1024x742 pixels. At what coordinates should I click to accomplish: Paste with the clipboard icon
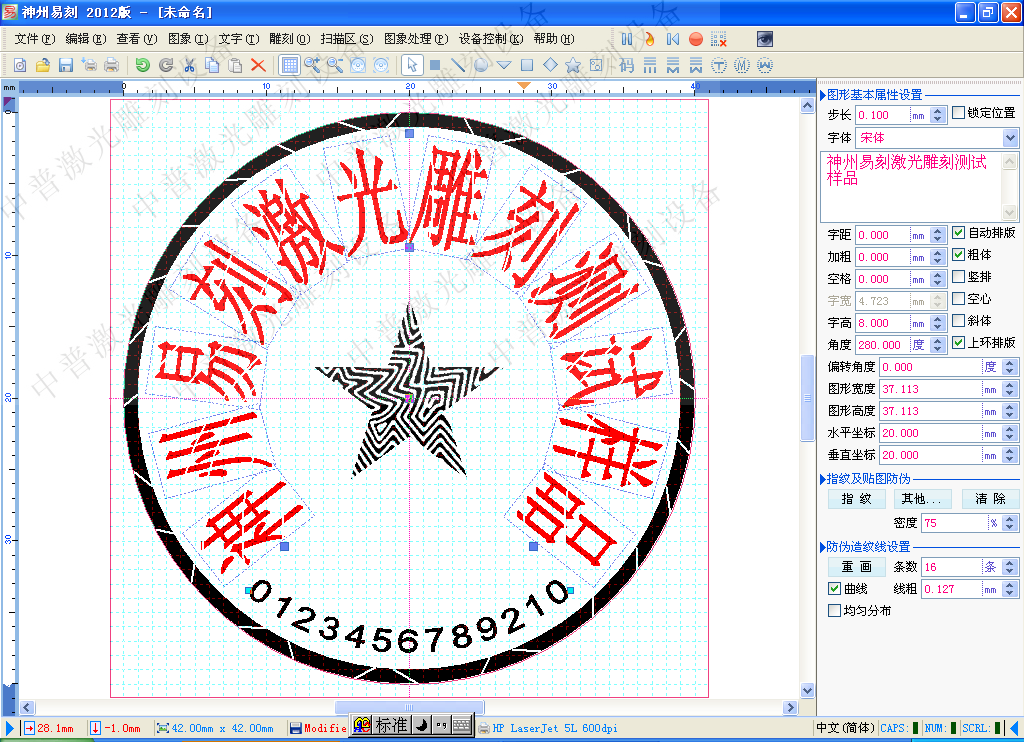(235, 65)
